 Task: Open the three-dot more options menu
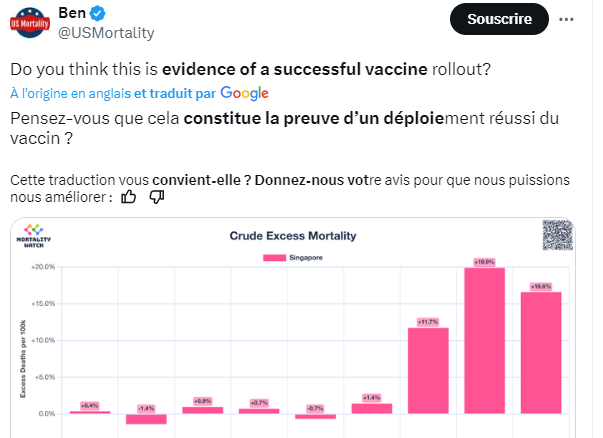click(x=568, y=18)
